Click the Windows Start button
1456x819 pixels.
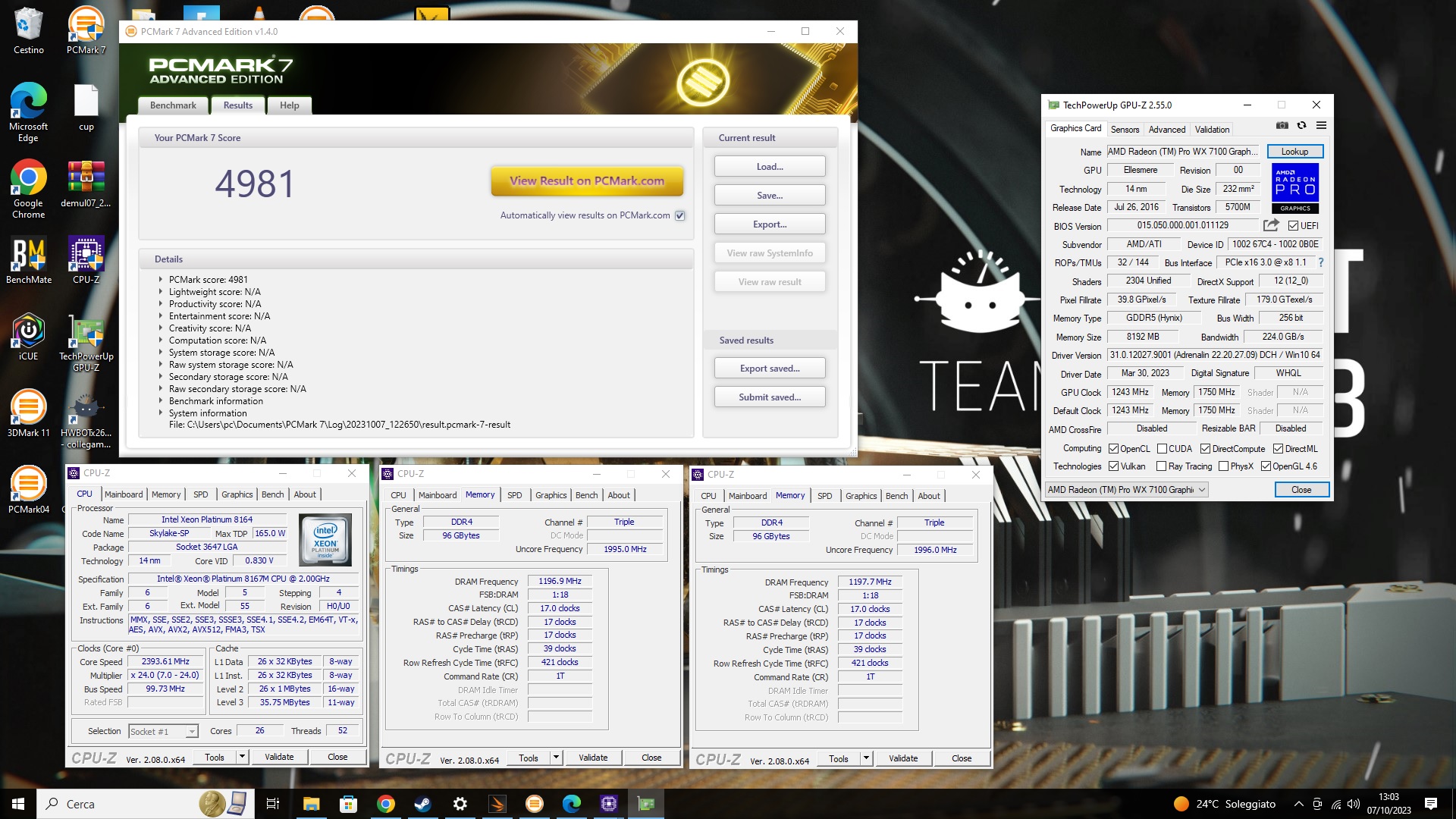18,804
